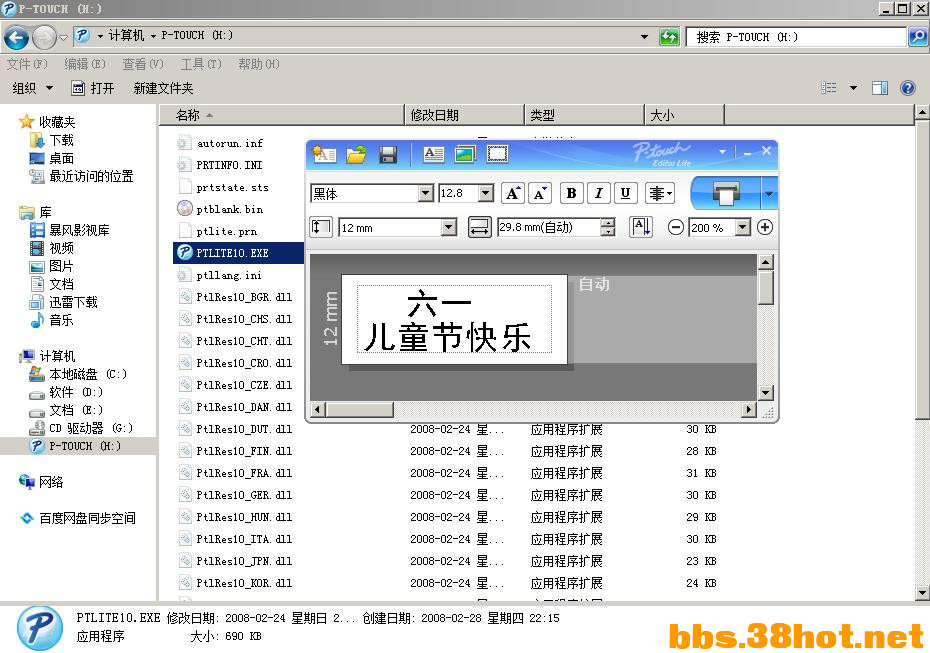The height and width of the screenshot is (653, 930).
Task: Increase label length with up spinner
Action: [608, 223]
